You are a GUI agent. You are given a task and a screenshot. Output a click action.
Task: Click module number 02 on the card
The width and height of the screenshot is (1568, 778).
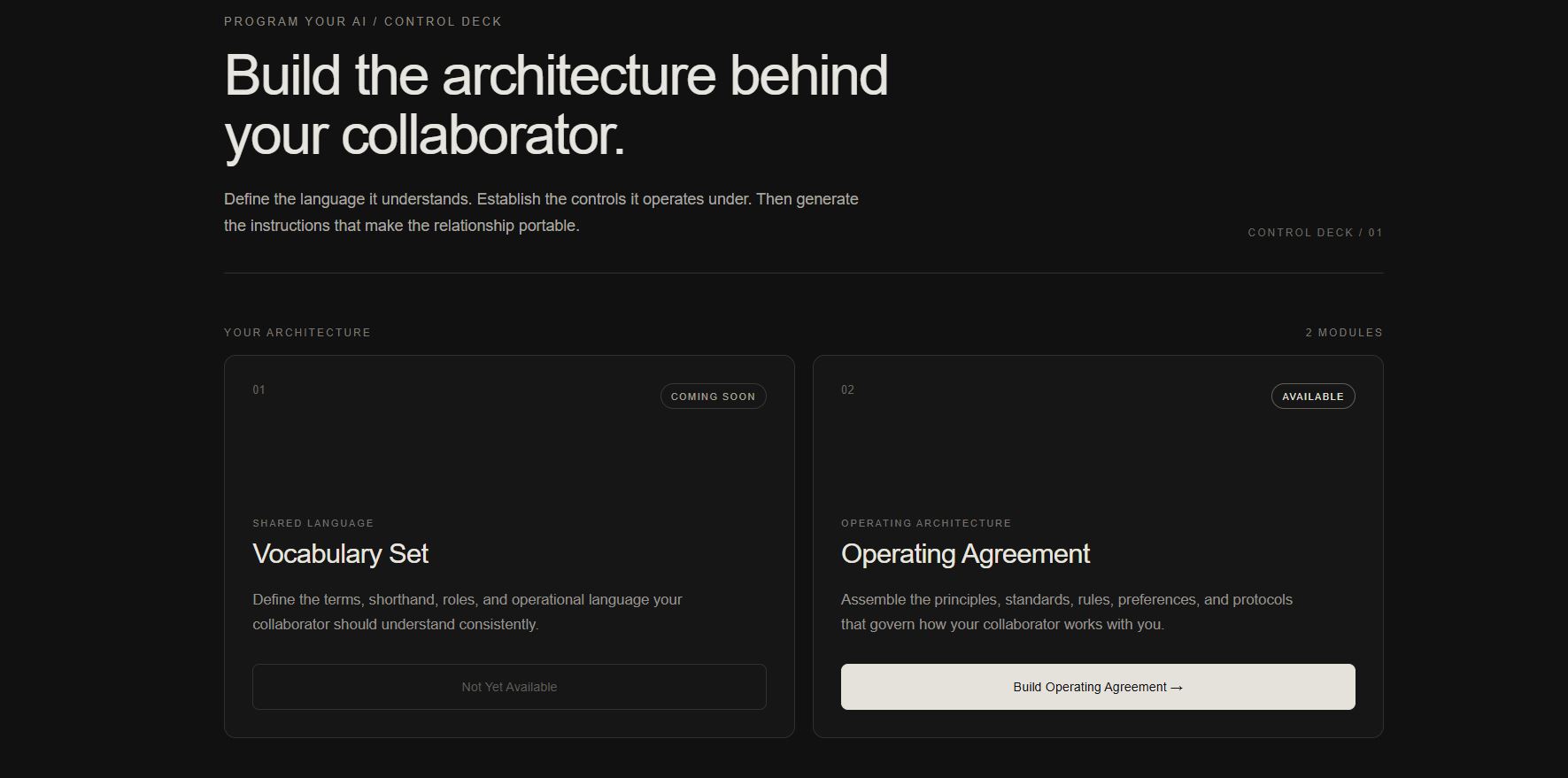[847, 390]
